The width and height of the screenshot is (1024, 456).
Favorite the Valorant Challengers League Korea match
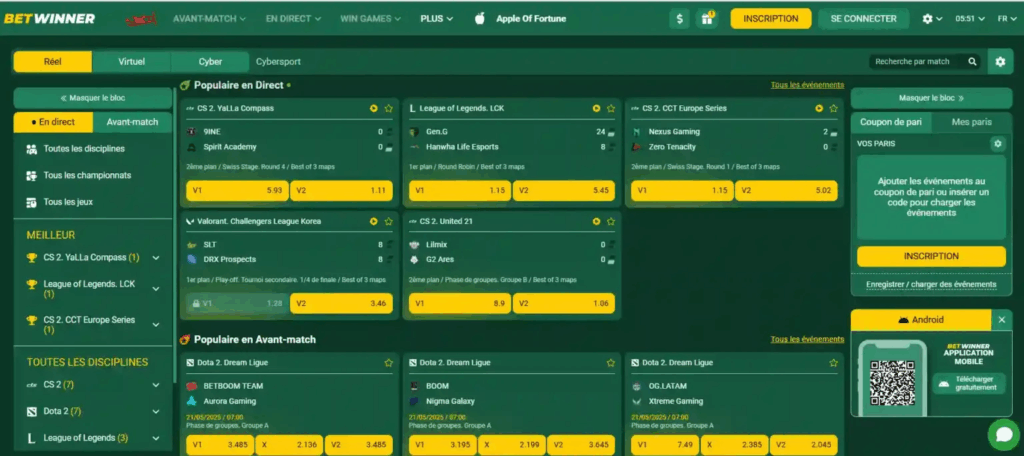(x=389, y=221)
